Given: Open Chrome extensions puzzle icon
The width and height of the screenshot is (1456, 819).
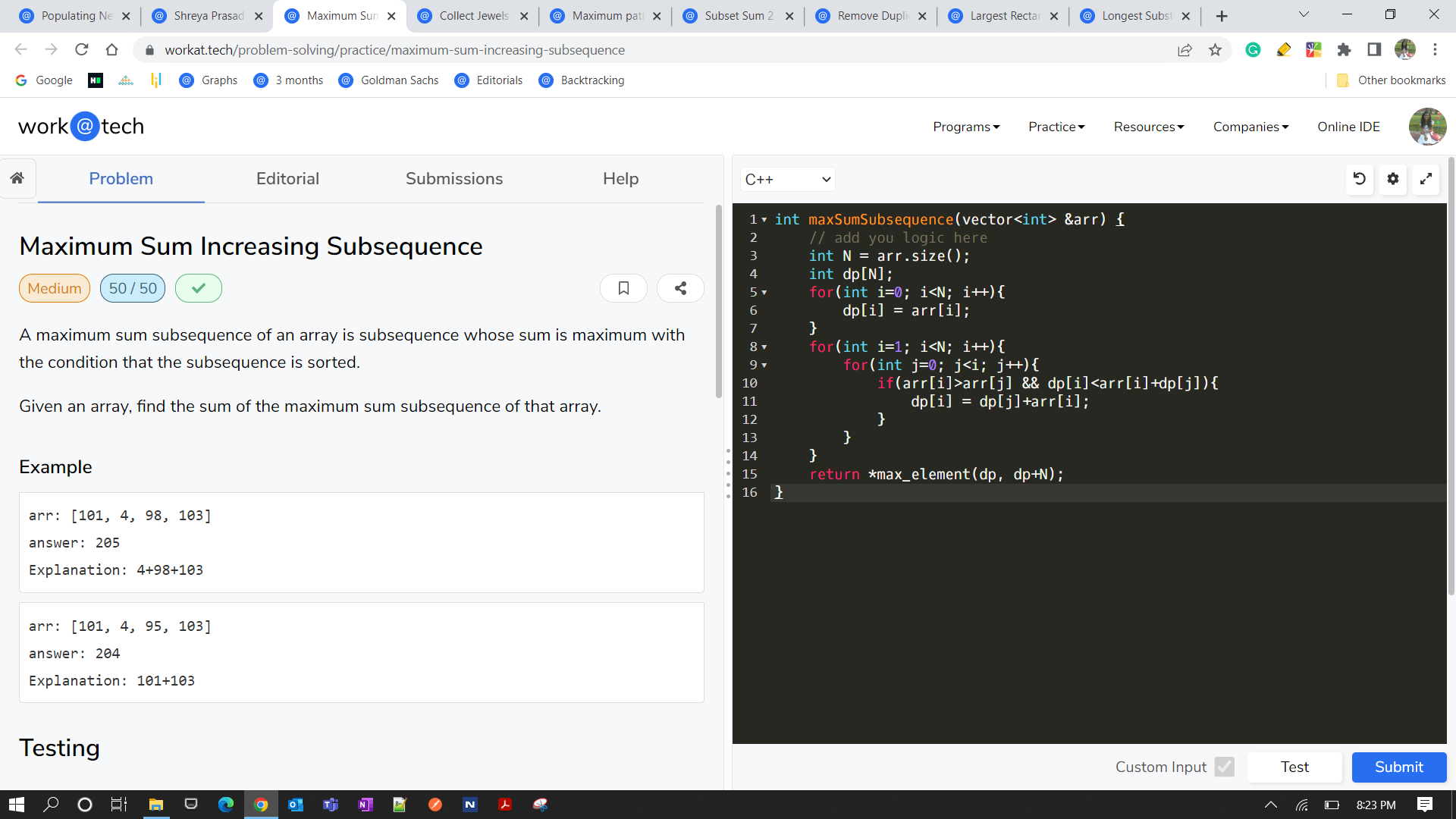Looking at the screenshot, I should (1344, 50).
